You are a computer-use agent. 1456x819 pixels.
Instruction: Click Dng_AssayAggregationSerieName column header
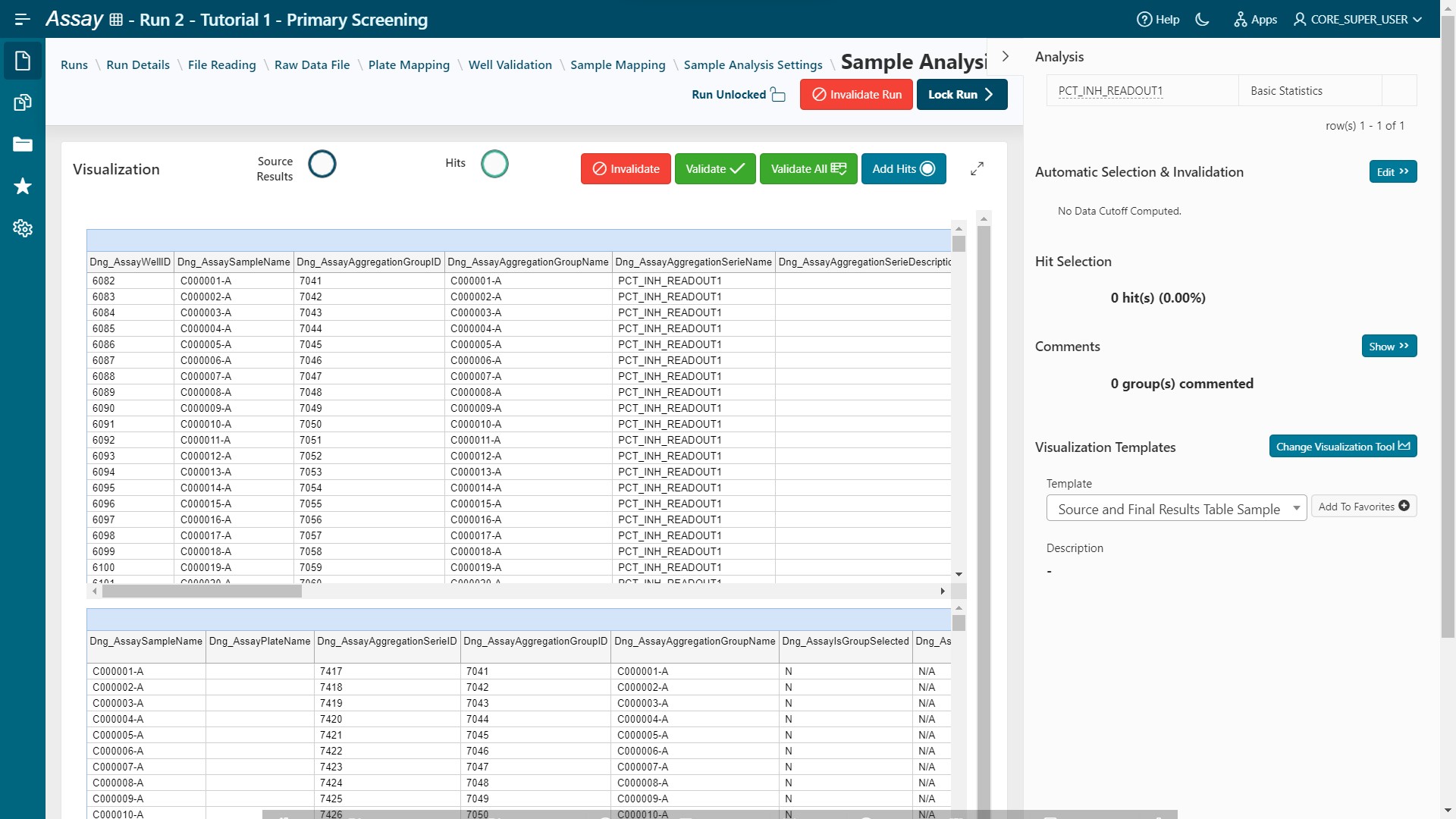(x=693, y=262)
